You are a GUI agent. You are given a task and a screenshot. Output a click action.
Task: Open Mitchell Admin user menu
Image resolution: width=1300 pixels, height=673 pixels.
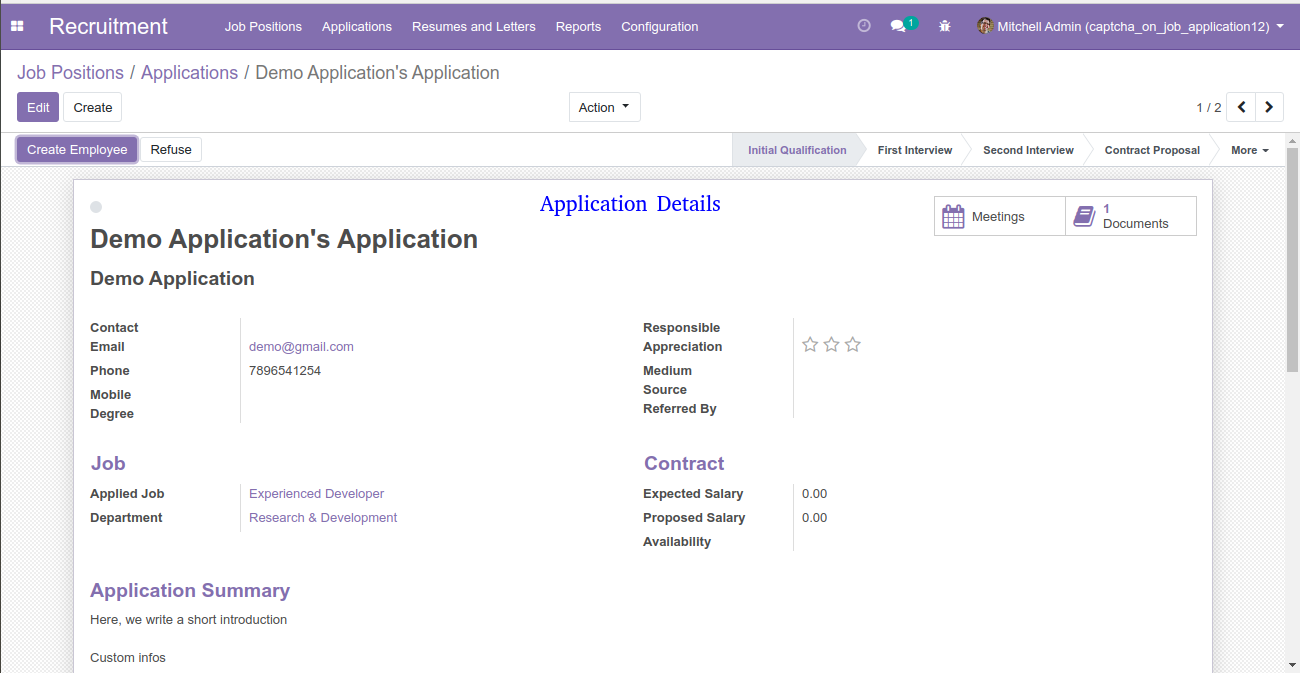(x=1131, y=27)
